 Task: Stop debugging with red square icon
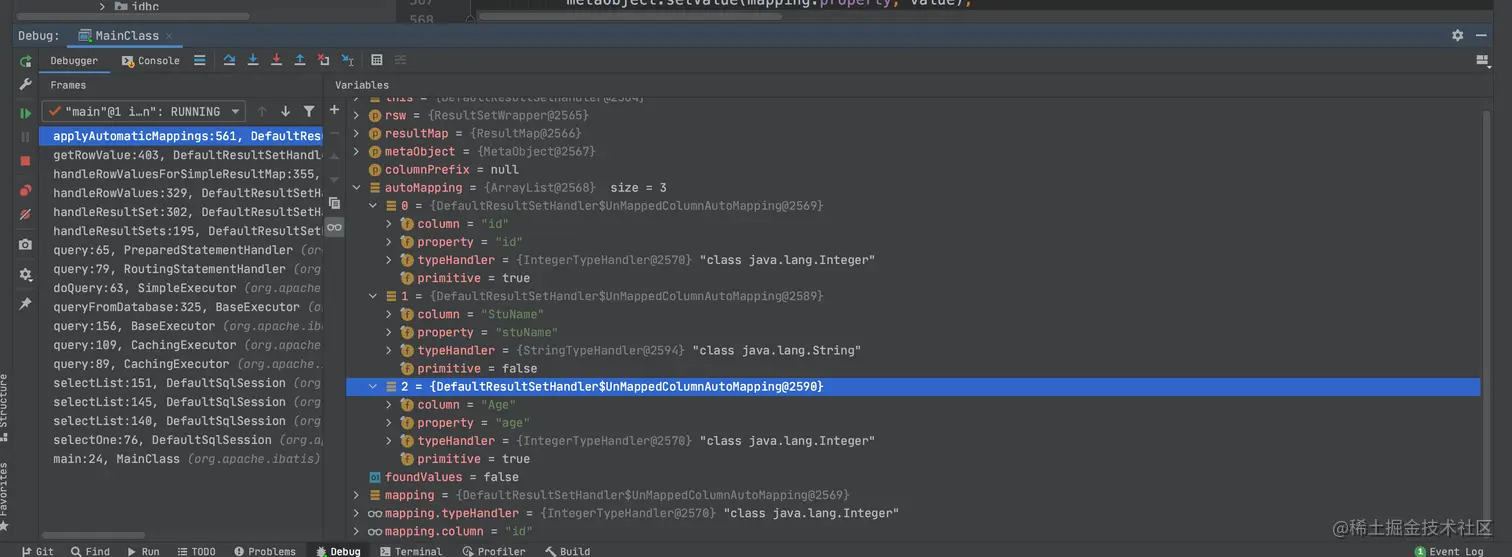(26, 161)
